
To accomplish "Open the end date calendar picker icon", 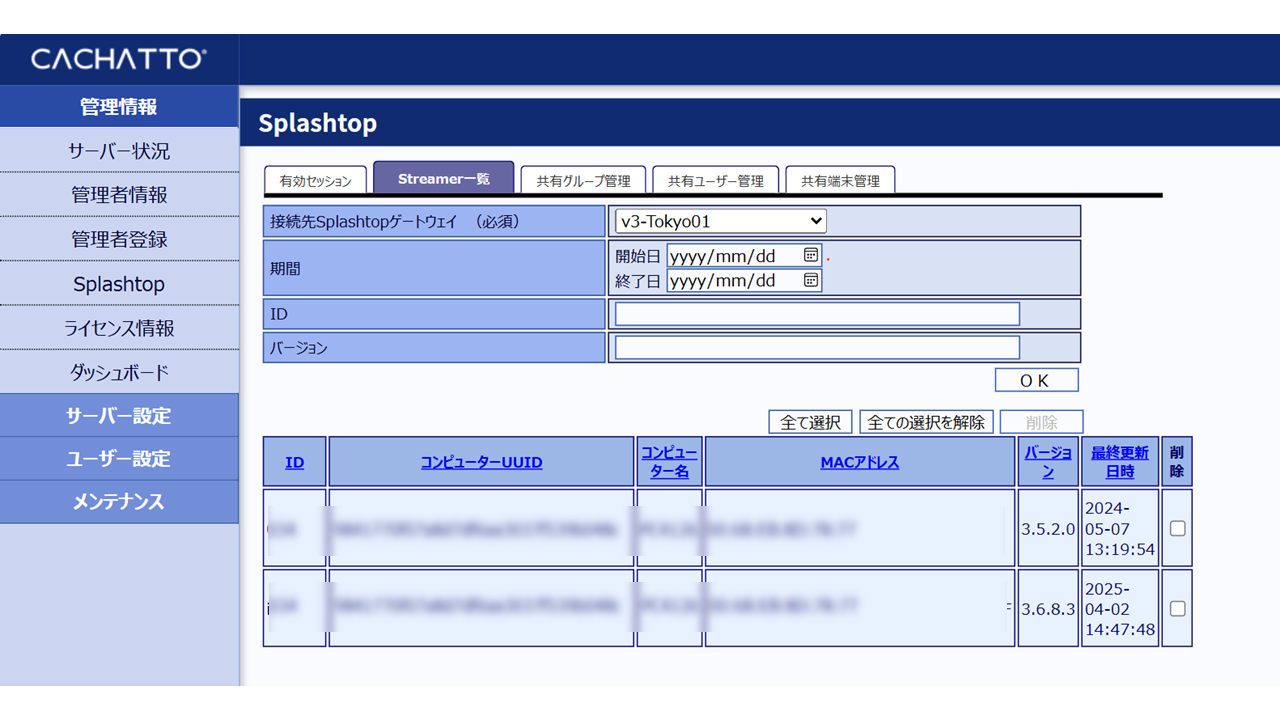I will tap(811, 281).
